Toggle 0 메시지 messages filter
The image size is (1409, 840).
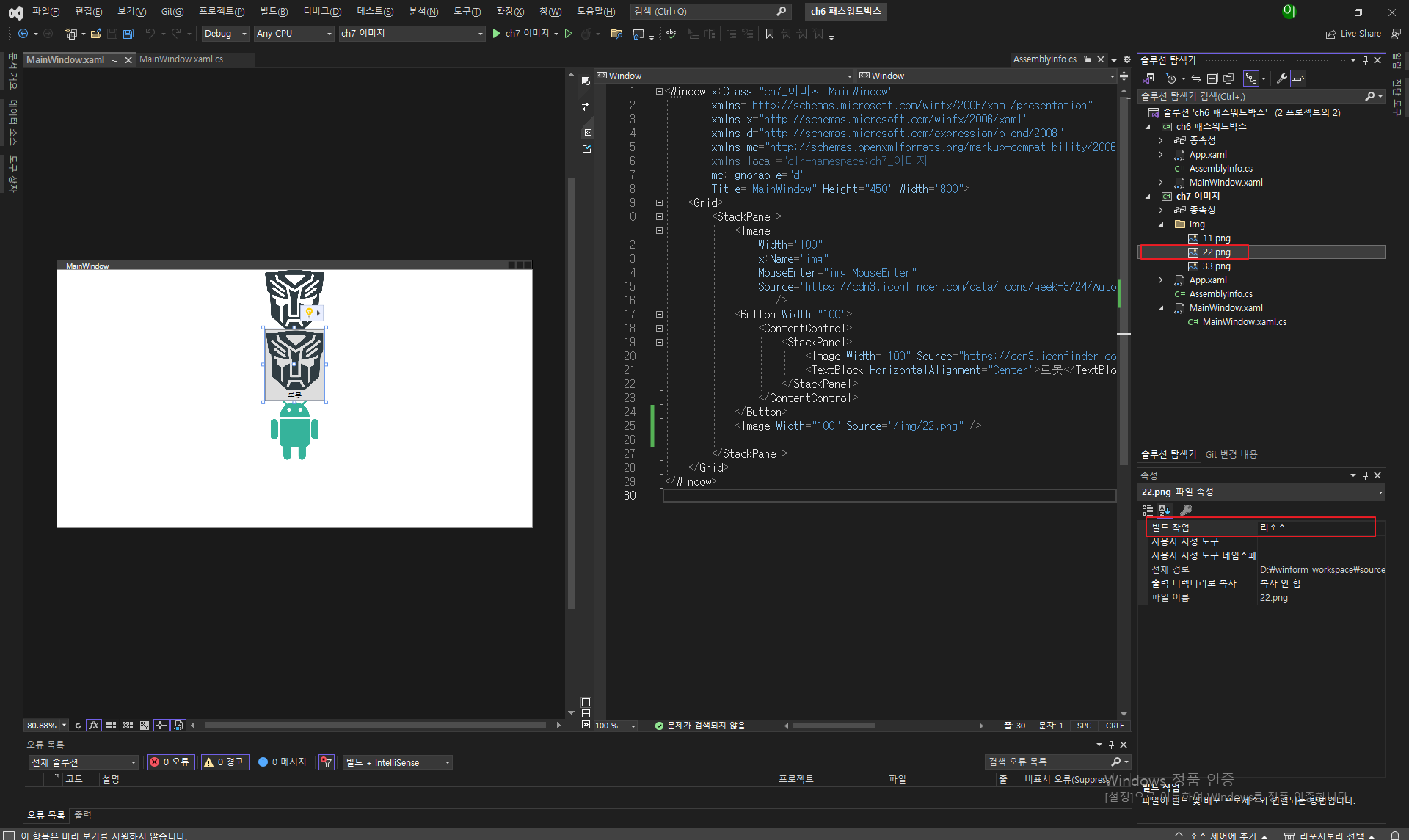(283, 763)
